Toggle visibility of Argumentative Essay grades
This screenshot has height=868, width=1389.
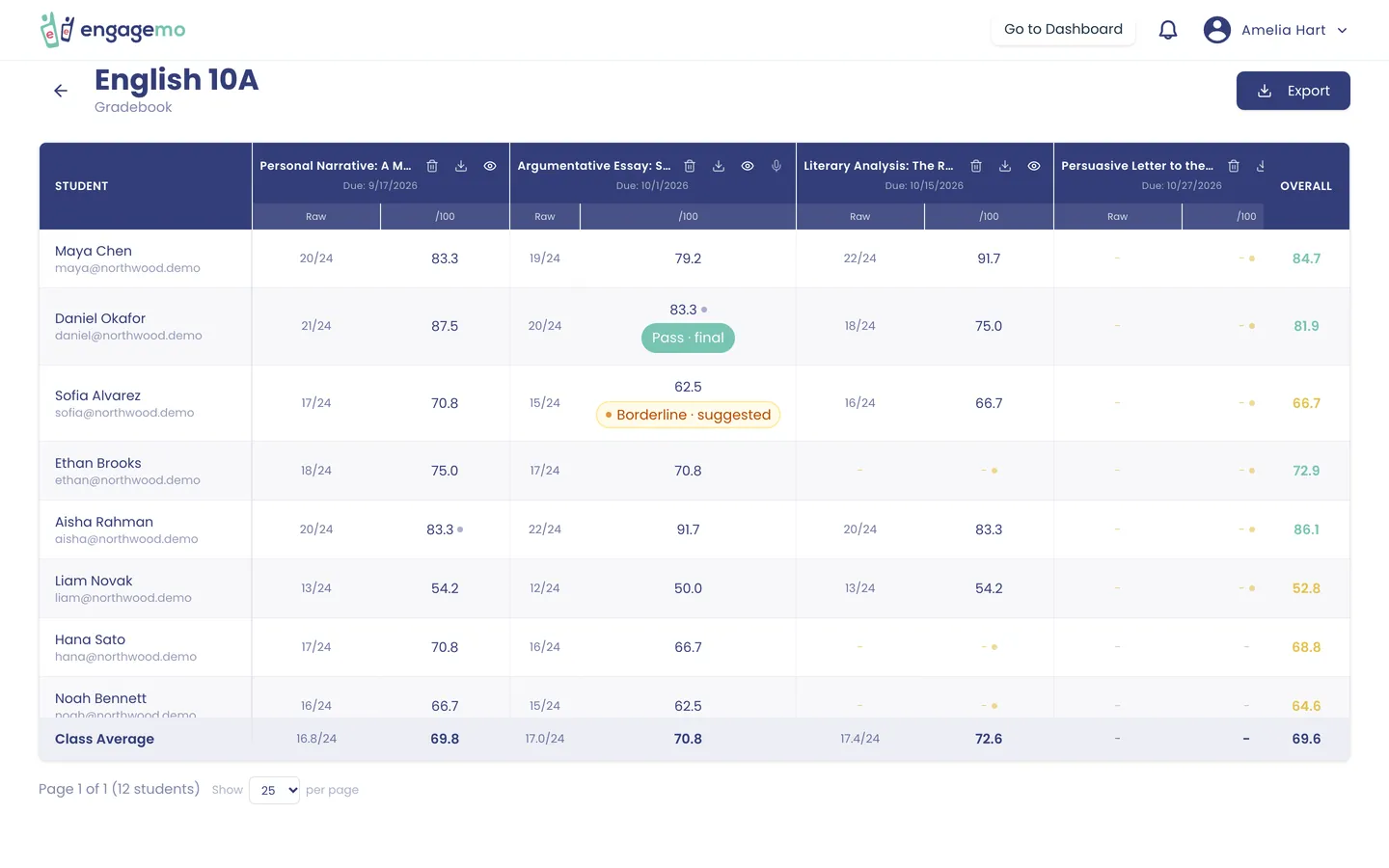(748, 166)
